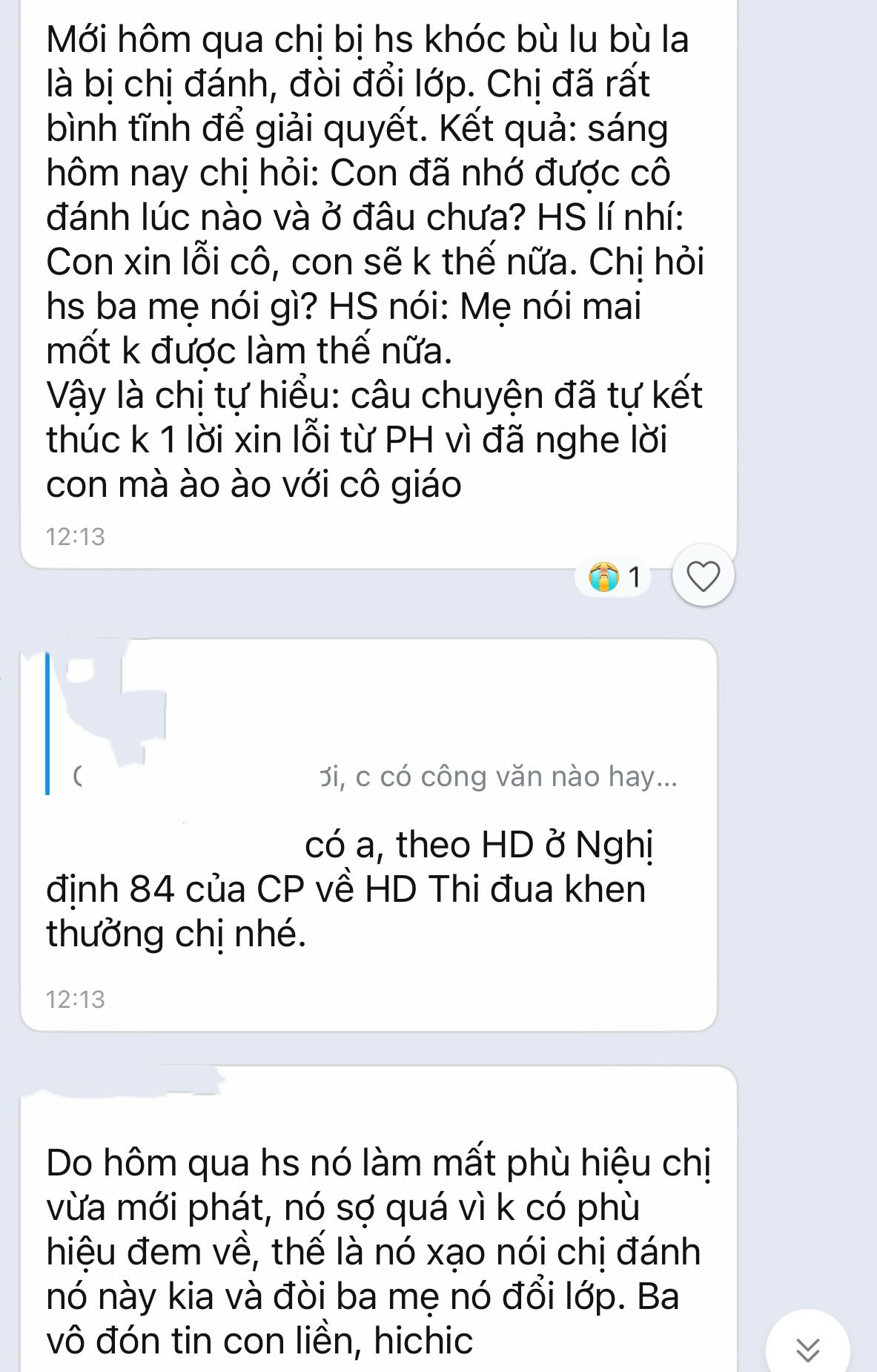The height and width of the screenshot is (1372, 877).
Task: Select message starting 'Mới hôm qua chị bị hs'
Action: pyautogui.click(x=378, y=283)
